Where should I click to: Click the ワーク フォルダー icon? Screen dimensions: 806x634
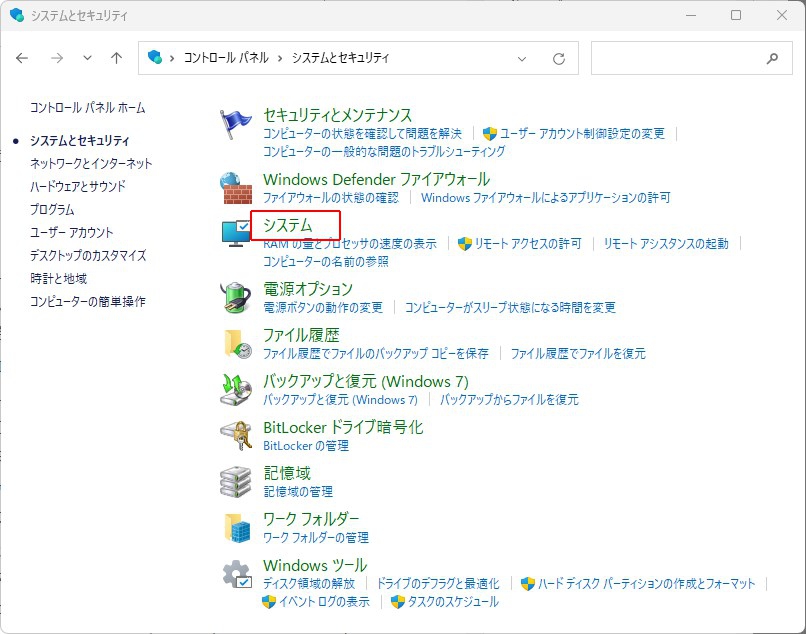[x=236, y=527]
